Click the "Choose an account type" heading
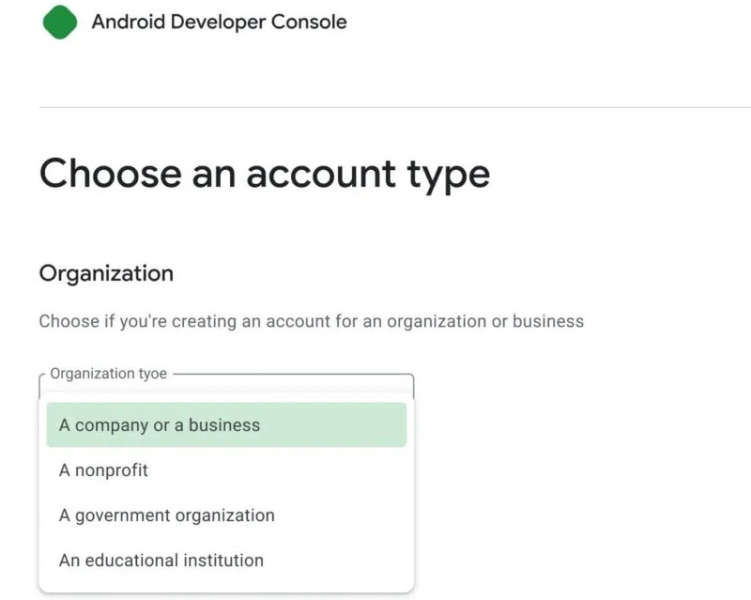The width and height of the screenshot is (751, 600). [x=264, y=173]
